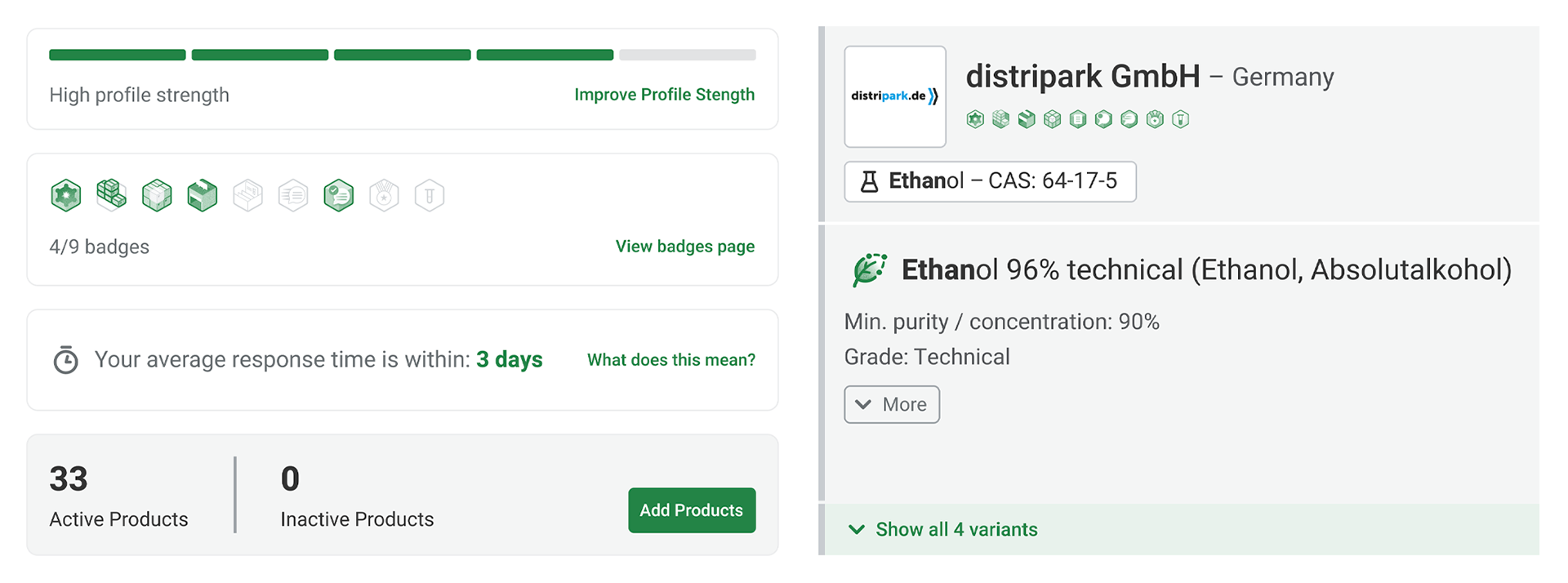Screen dimensions: 1568x583
Task: Open View badges page link
Action: click(x=685, y=247)
